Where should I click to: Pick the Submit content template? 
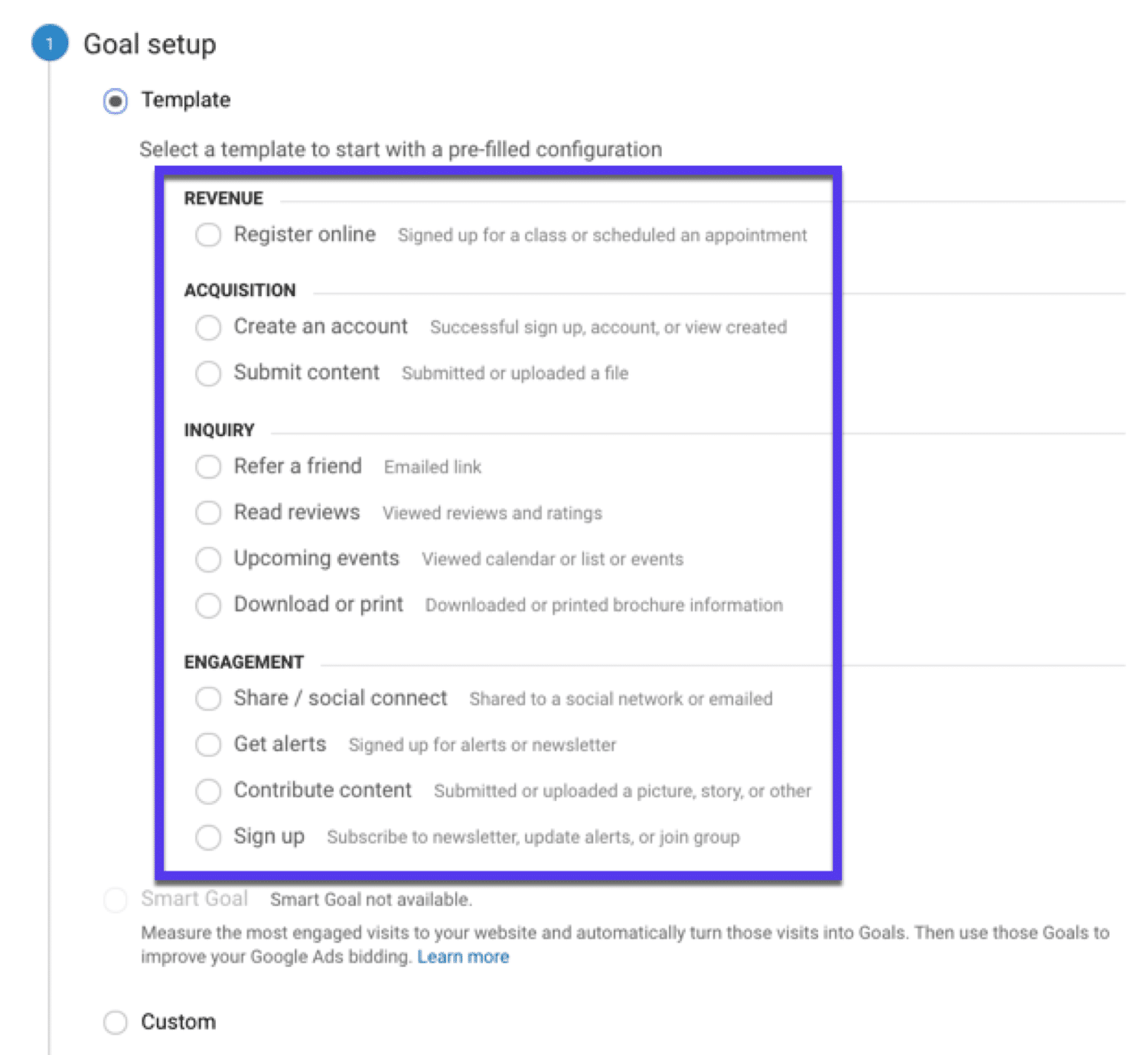click(207, 373)
